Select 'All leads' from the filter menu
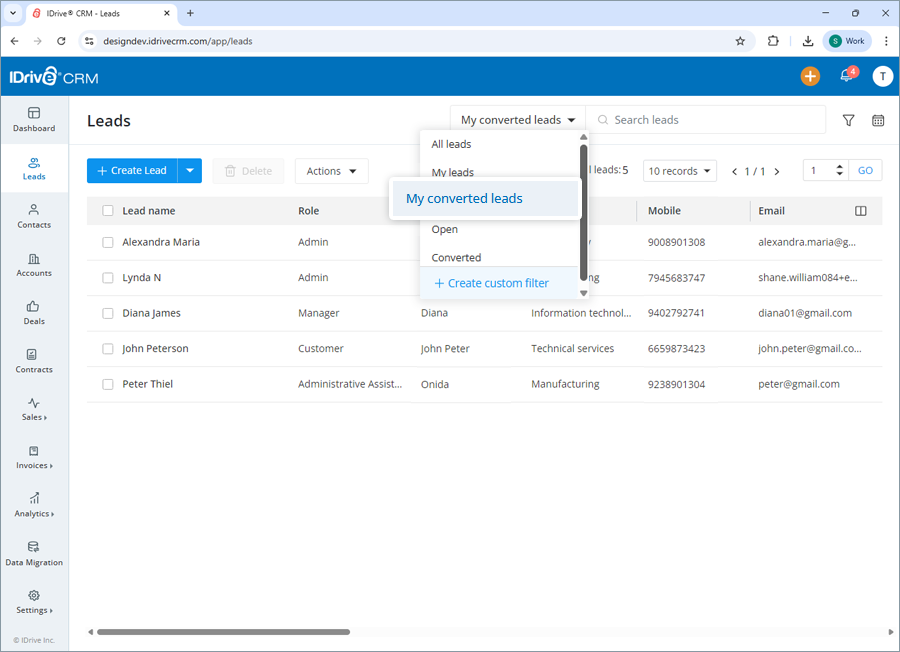Viewport: 900px width, 652px height. click(x=450, y=143)
